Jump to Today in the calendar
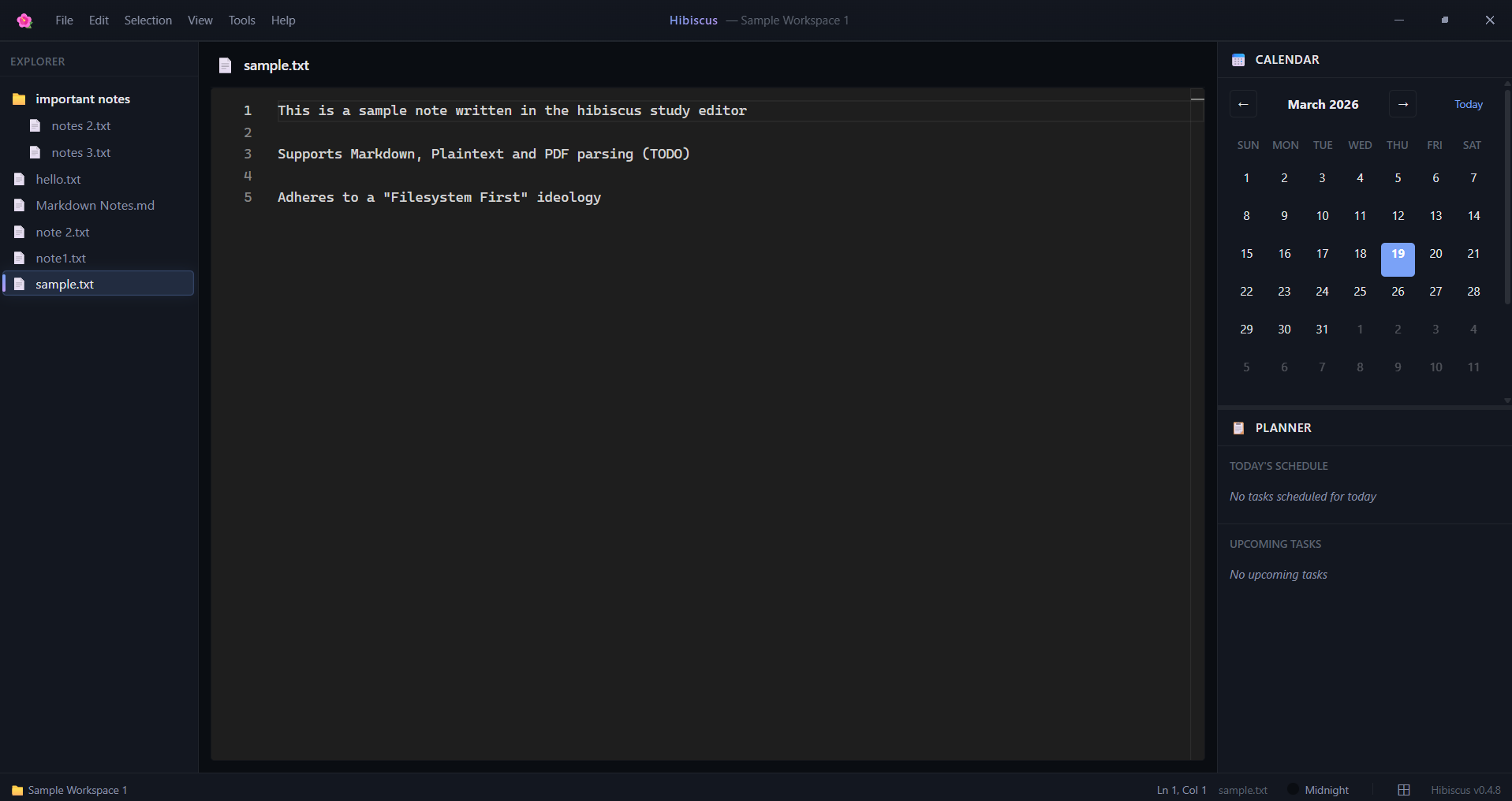 coord(1468,104)
